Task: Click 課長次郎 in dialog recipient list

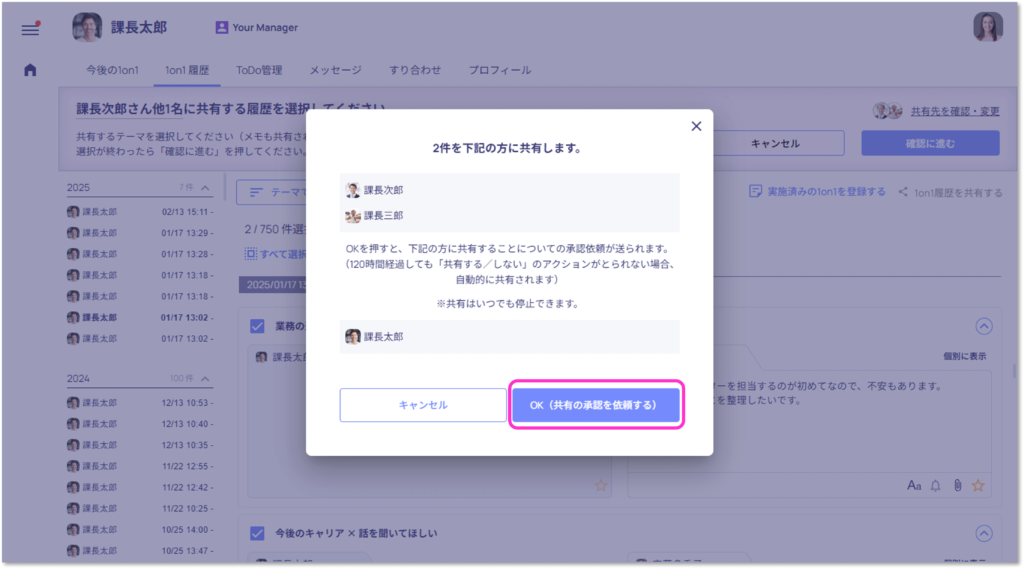Action: (x=375, y=190)
